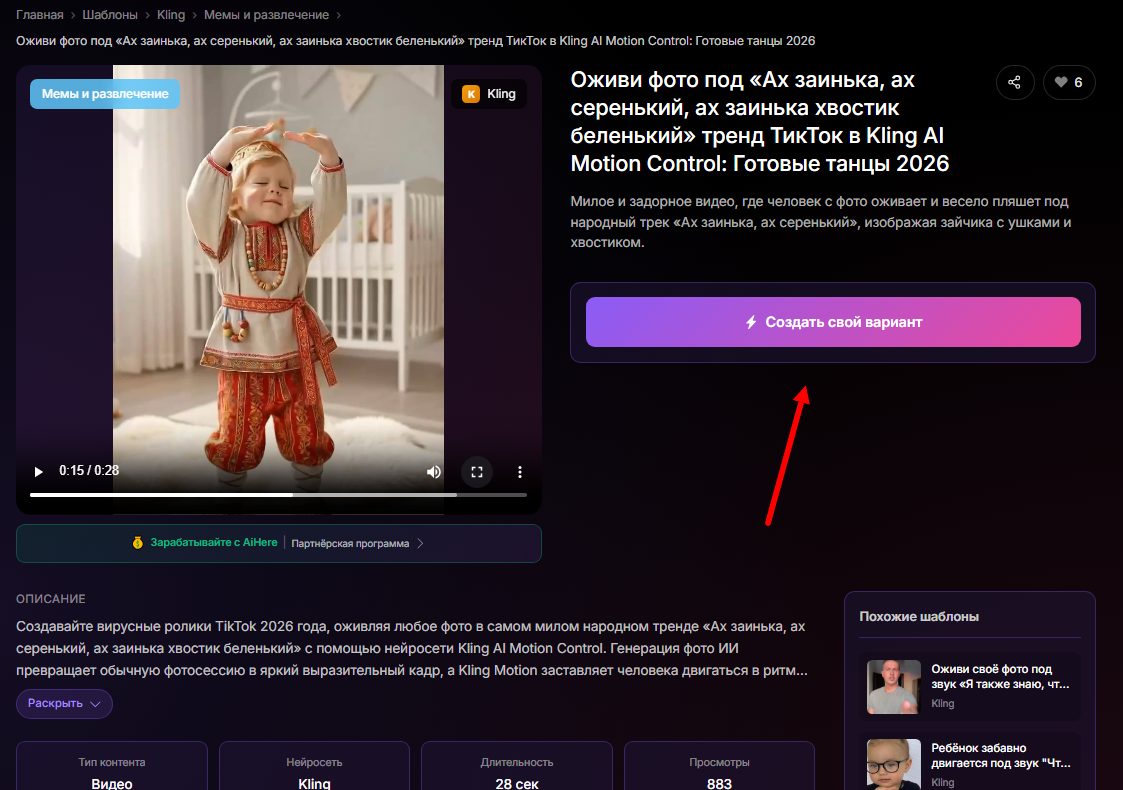Mute the video with the speaker icon
The image size is (1123, 790).
click(434, 472)
